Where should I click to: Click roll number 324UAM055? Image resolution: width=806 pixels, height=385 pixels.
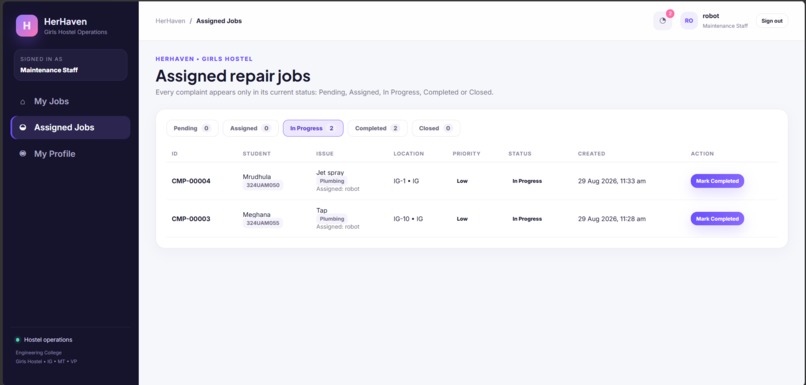click(263, 223)
